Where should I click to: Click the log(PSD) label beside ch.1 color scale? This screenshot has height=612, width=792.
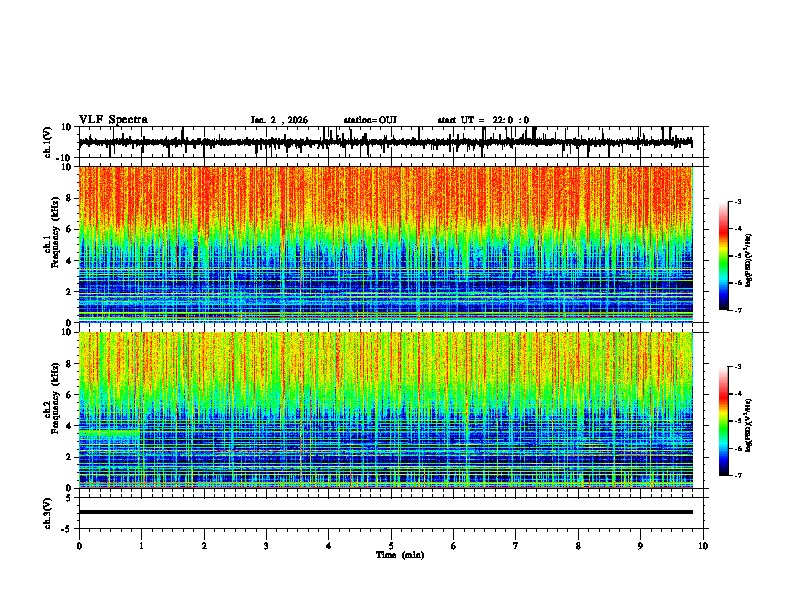click(x=749, y=260)
